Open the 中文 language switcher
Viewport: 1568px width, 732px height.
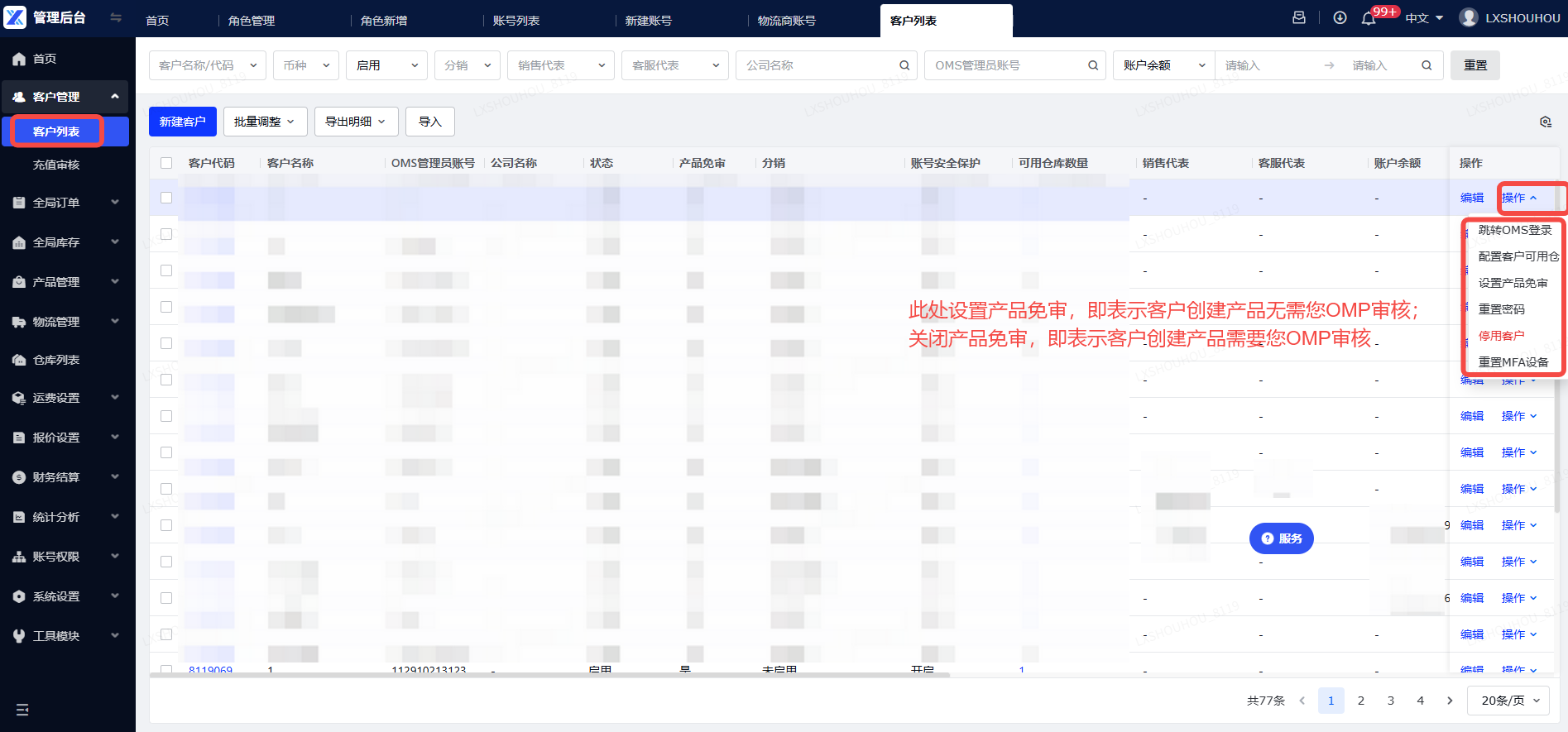[1424, 18]
